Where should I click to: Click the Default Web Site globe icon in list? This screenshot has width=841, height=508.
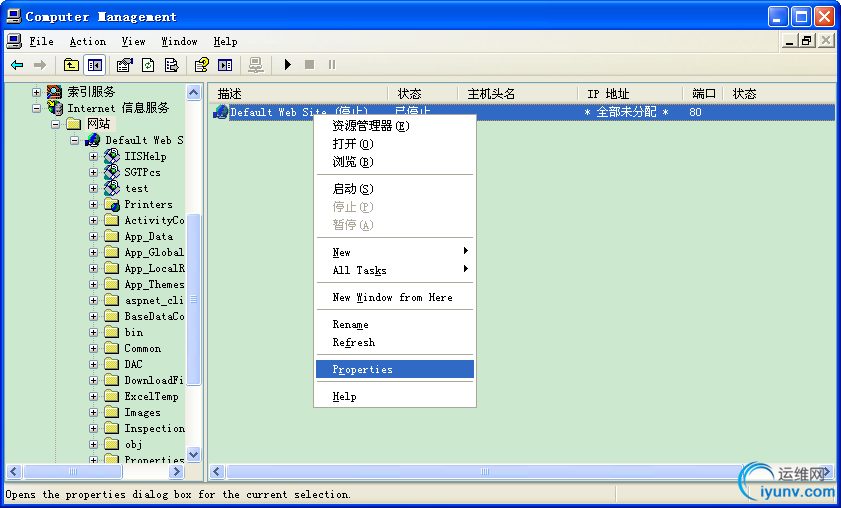[x=220, y=112]
